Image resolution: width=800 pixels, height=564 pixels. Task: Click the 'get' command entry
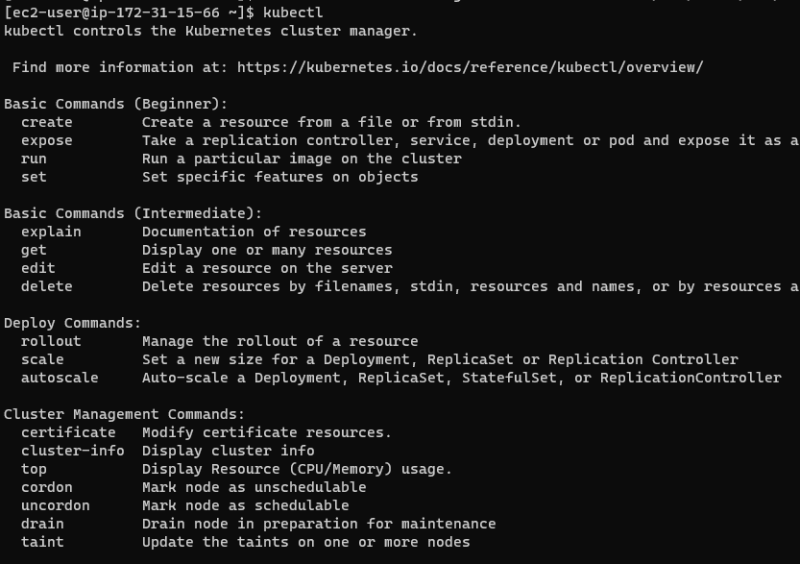coord(33,249)
